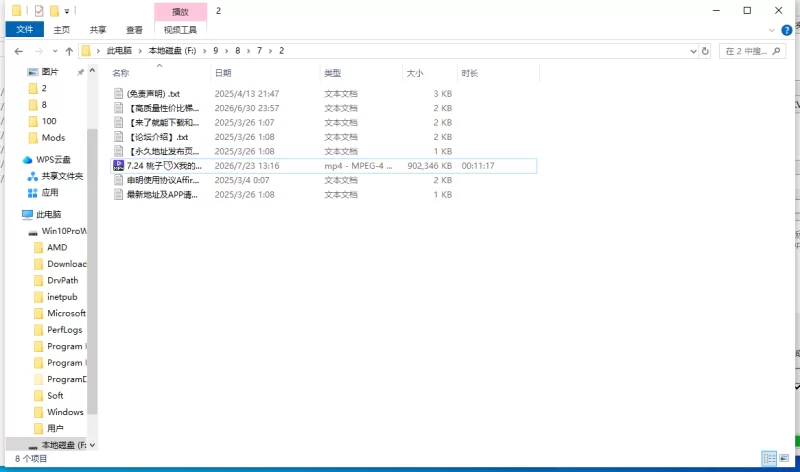Image resolution: width=800 pixels, height=472 pixels.
Task: Expand the ribbon with the chevron
Action: [771, 30]
